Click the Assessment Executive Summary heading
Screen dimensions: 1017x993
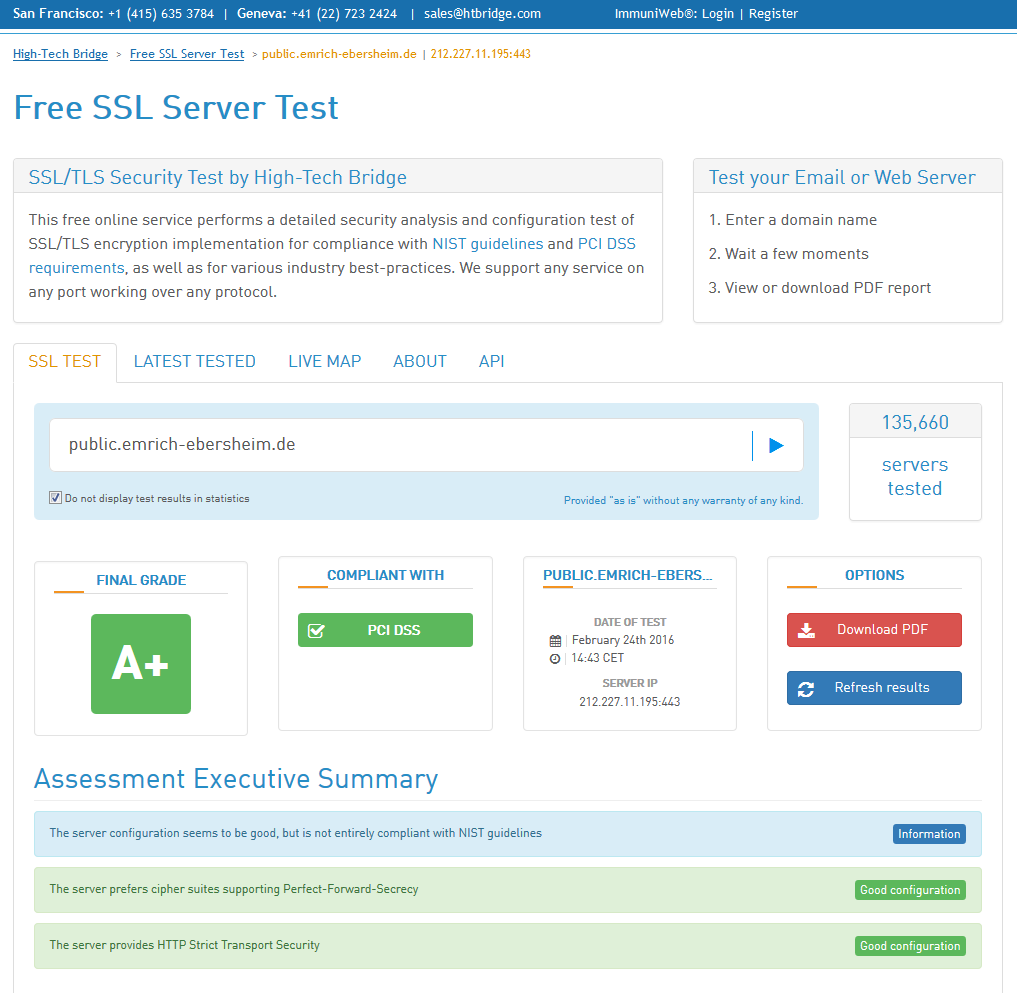(236, 778)
